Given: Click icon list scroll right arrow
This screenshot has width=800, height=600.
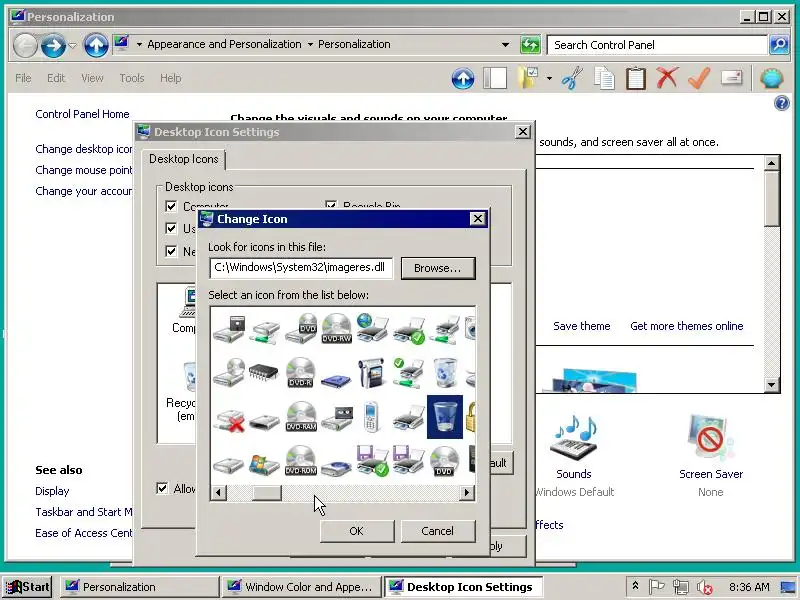Looking at the screenshot, I should (466, 493).
